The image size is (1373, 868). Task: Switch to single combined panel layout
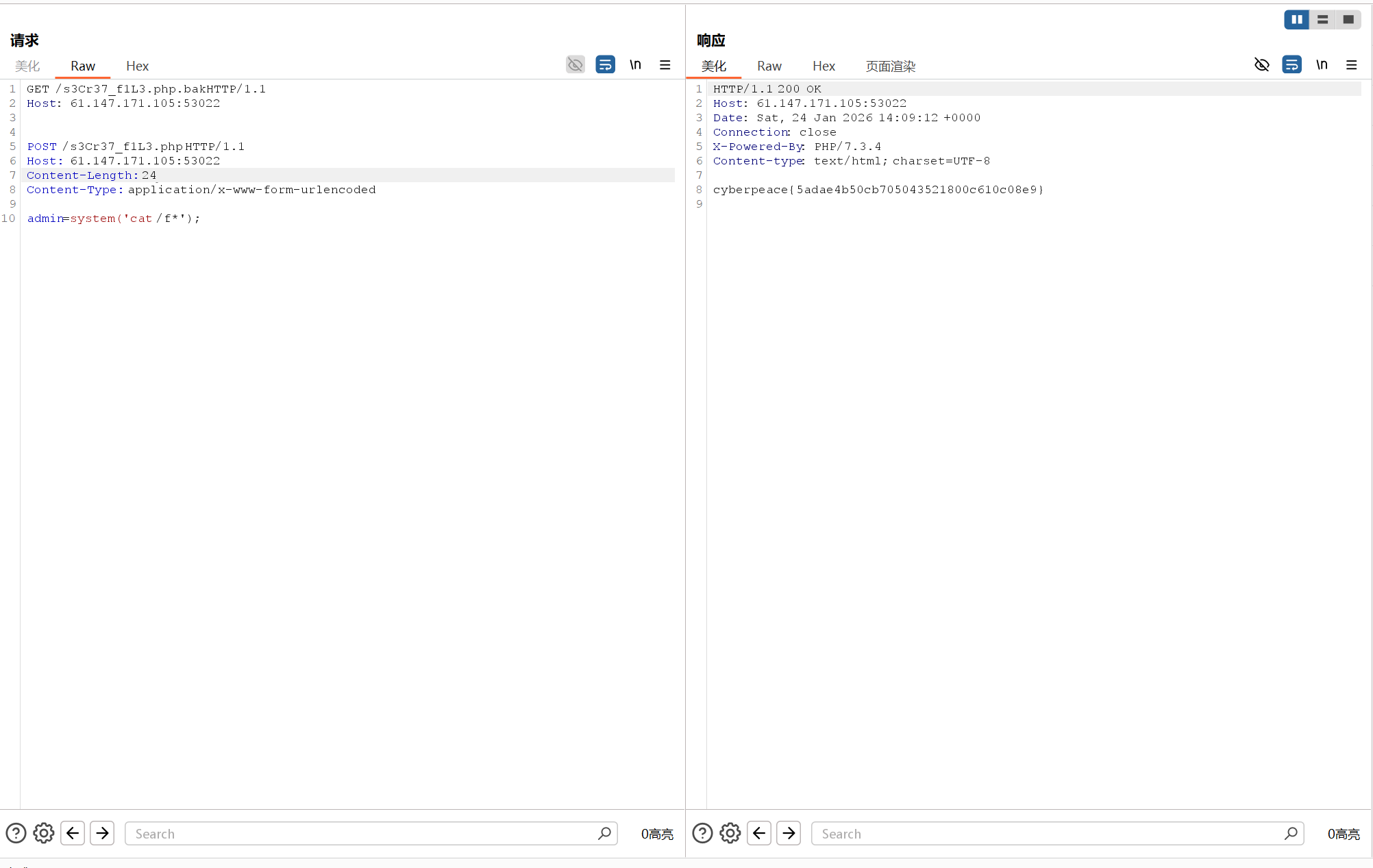click(1348, 19)
